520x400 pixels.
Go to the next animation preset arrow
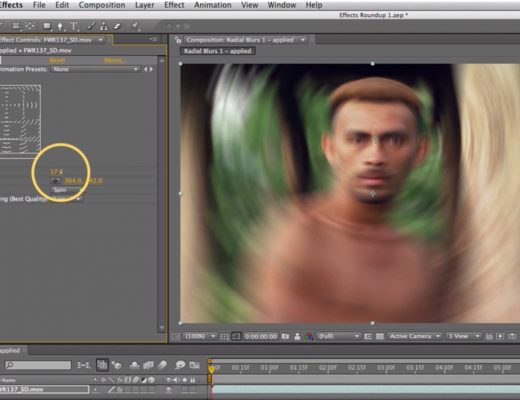tap(151, 69)
